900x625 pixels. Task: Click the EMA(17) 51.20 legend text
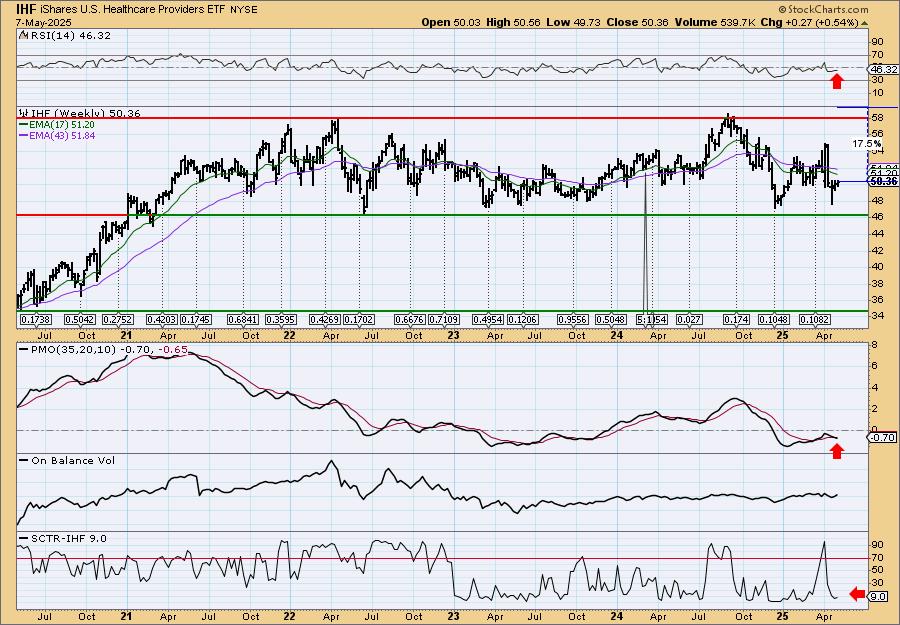(61, 125)
